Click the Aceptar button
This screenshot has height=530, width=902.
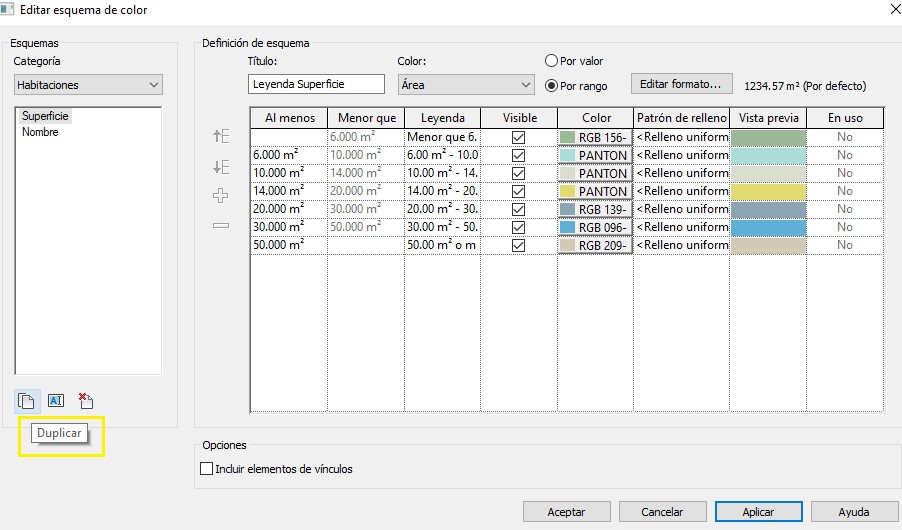tap(566, 511)
